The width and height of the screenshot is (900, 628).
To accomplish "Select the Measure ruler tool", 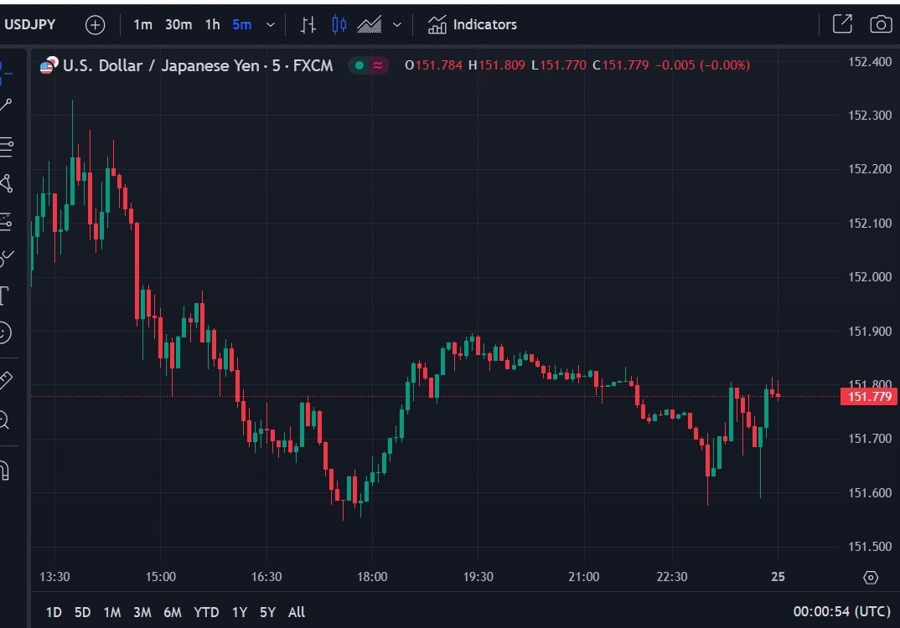I will pos(6,379).
